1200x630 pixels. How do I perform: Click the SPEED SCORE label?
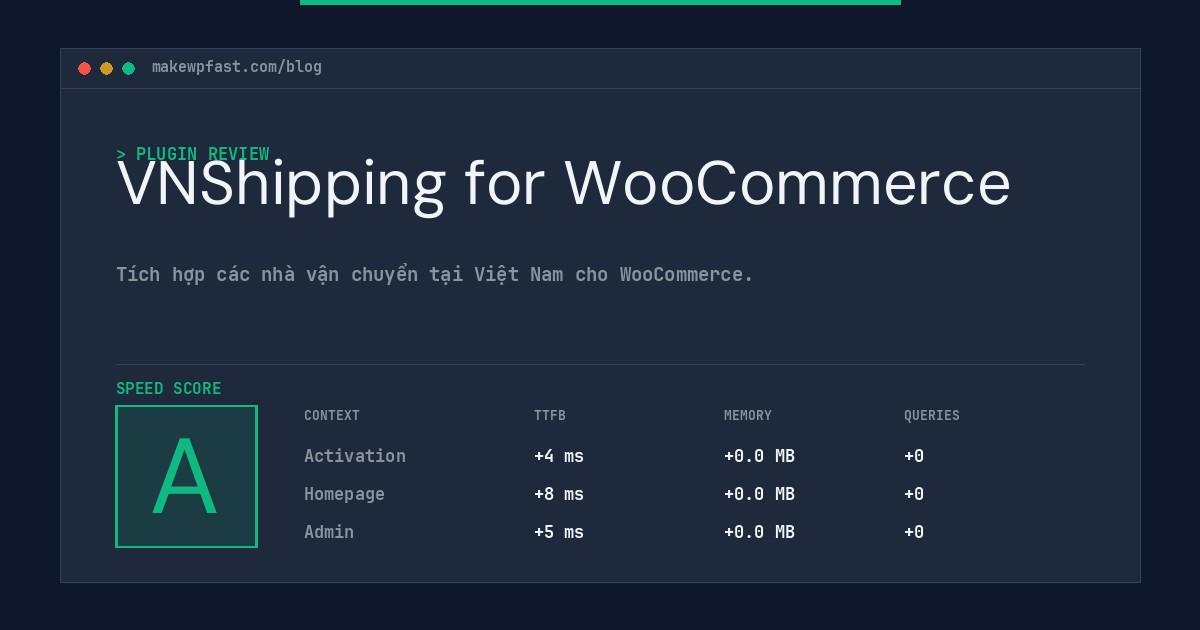tap(169, 388)
